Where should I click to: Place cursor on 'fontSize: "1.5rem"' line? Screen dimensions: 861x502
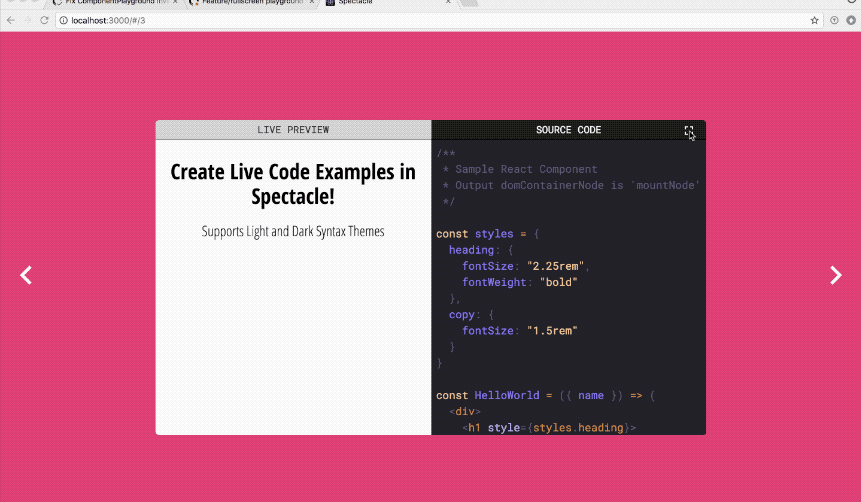pos(519,331)
